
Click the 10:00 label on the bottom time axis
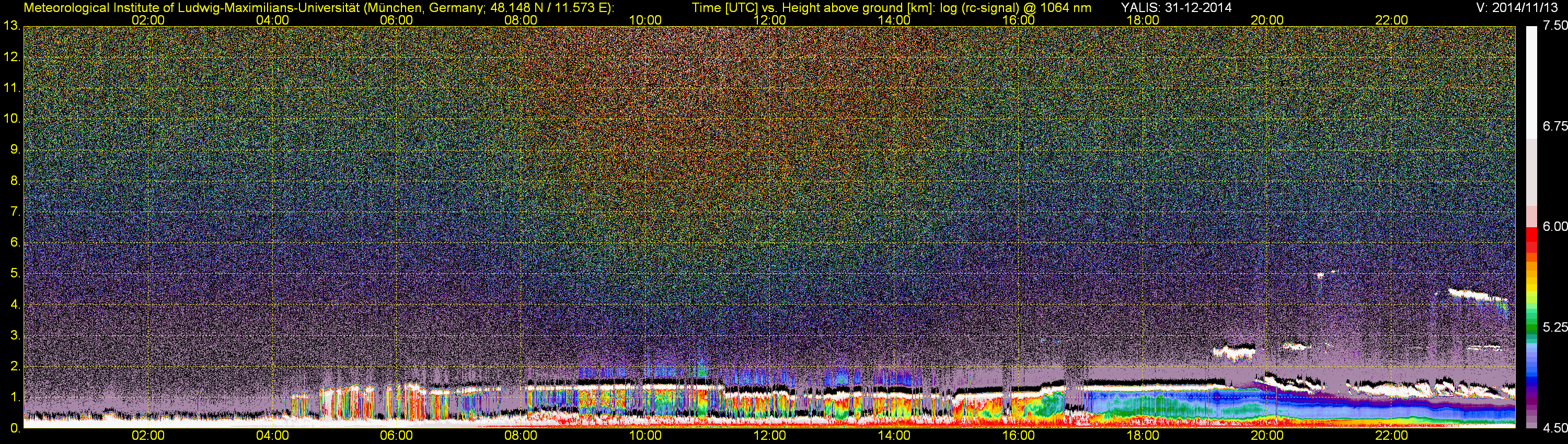click(x=645, y=436)
